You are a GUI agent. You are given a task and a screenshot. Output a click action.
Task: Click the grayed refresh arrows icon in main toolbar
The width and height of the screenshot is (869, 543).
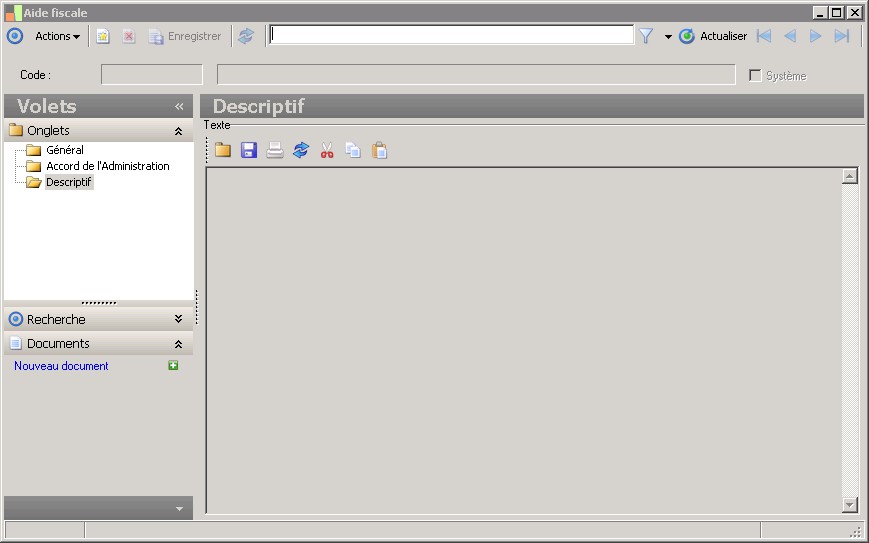246,36
